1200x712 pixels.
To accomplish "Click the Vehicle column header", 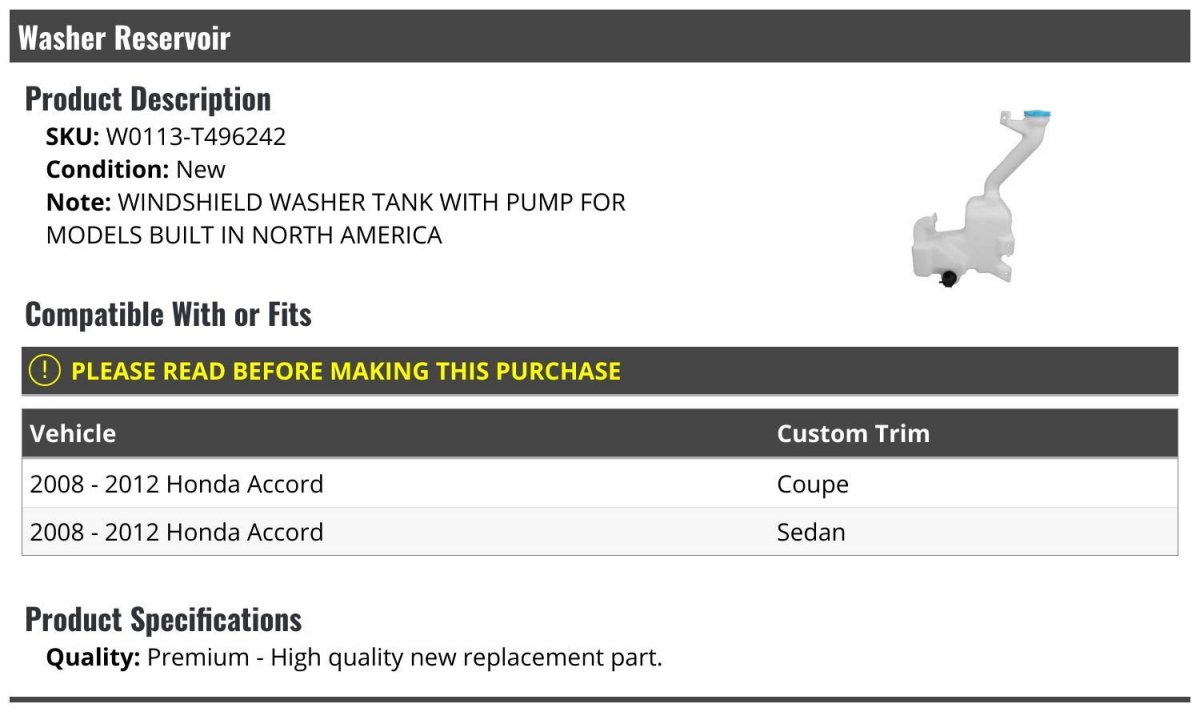I will coord(73,434).
